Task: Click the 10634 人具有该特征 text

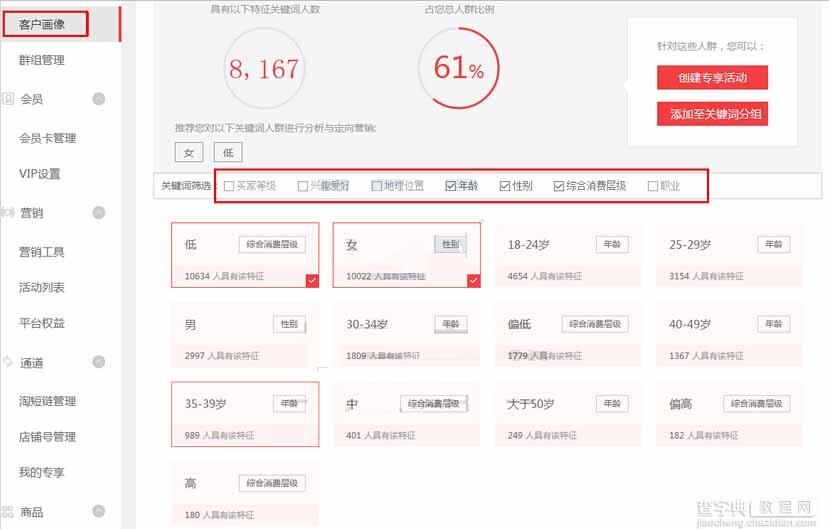Action: coord(224,276)
